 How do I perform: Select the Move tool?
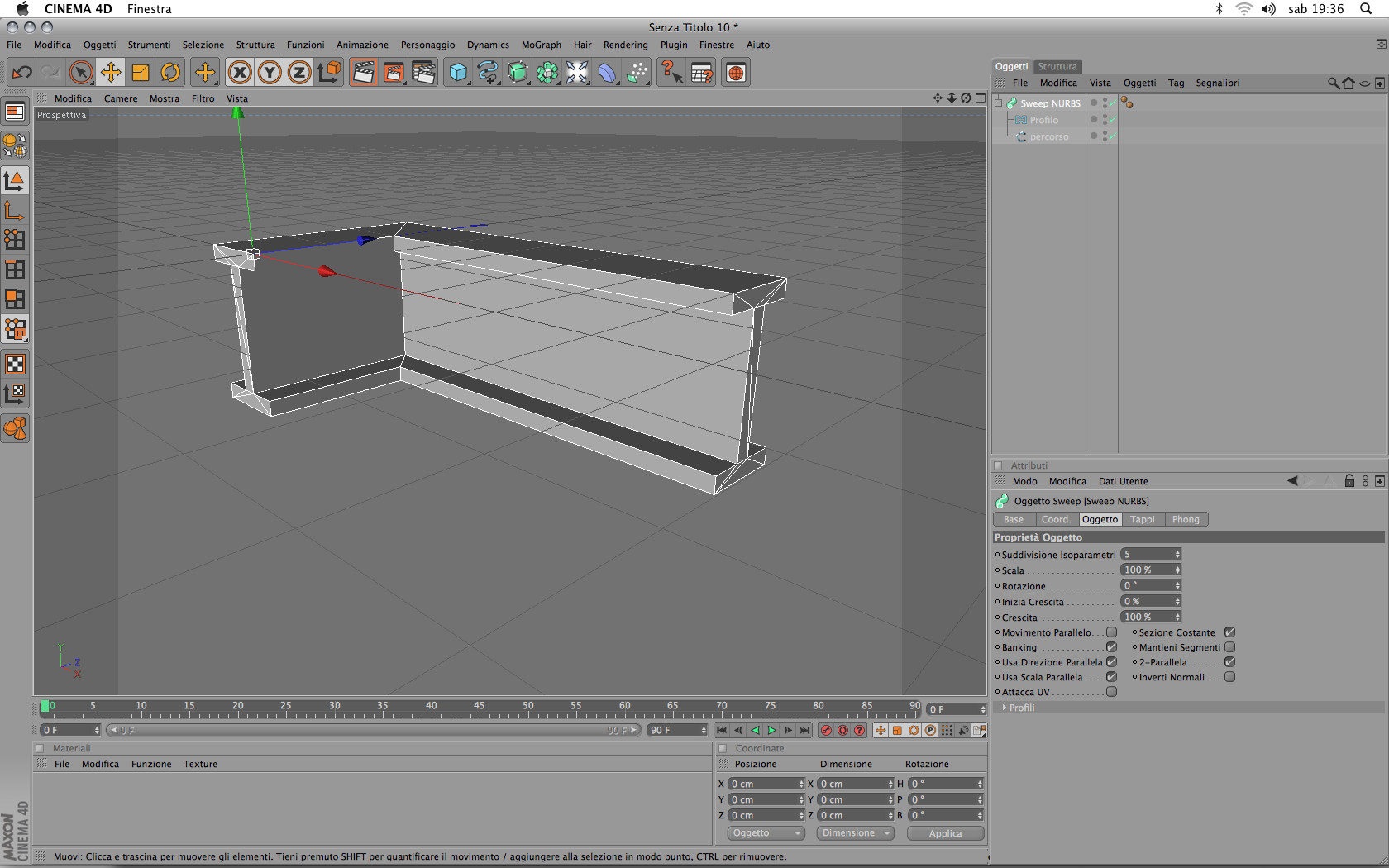click(111, 73)
